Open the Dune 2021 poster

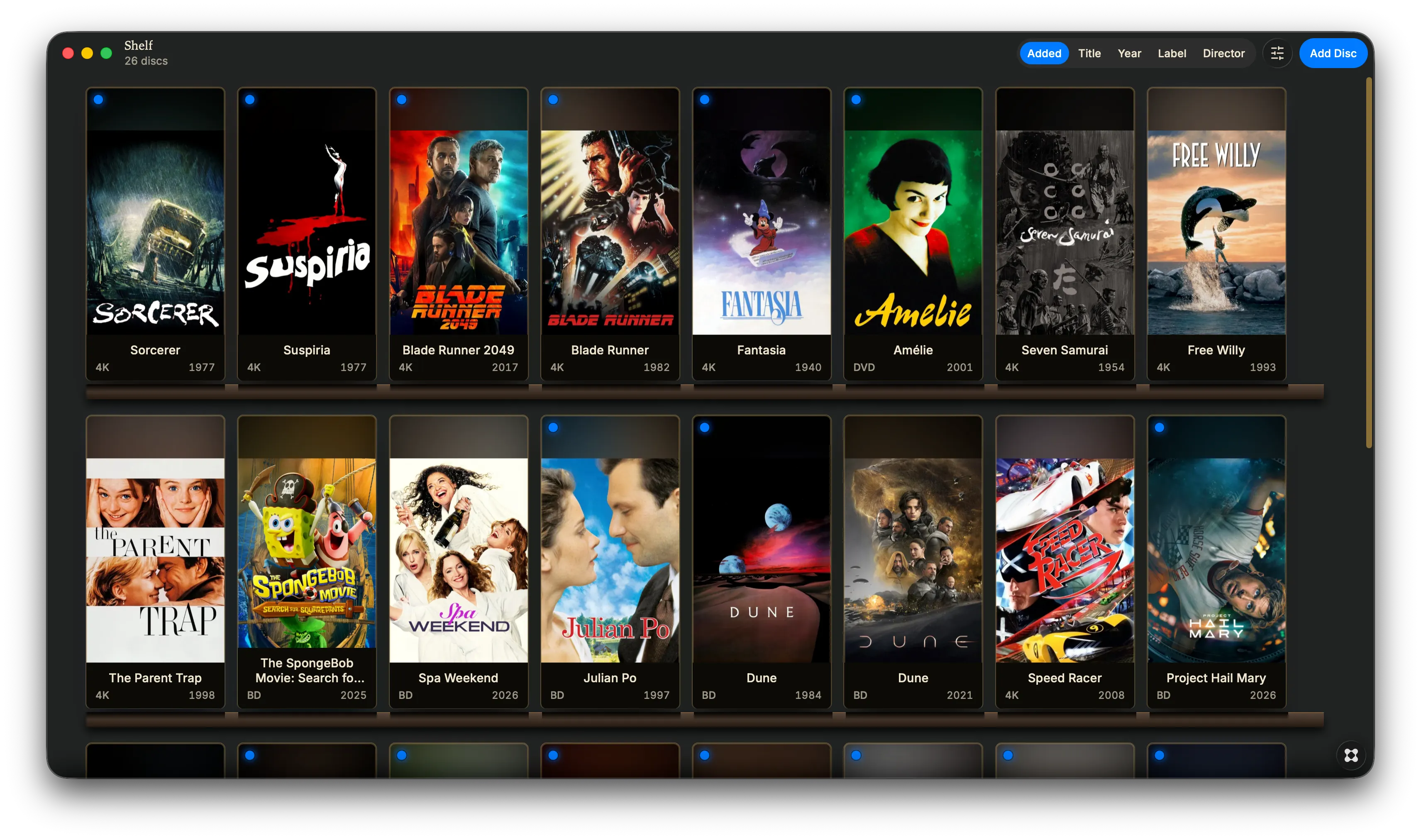coord(913,560)
